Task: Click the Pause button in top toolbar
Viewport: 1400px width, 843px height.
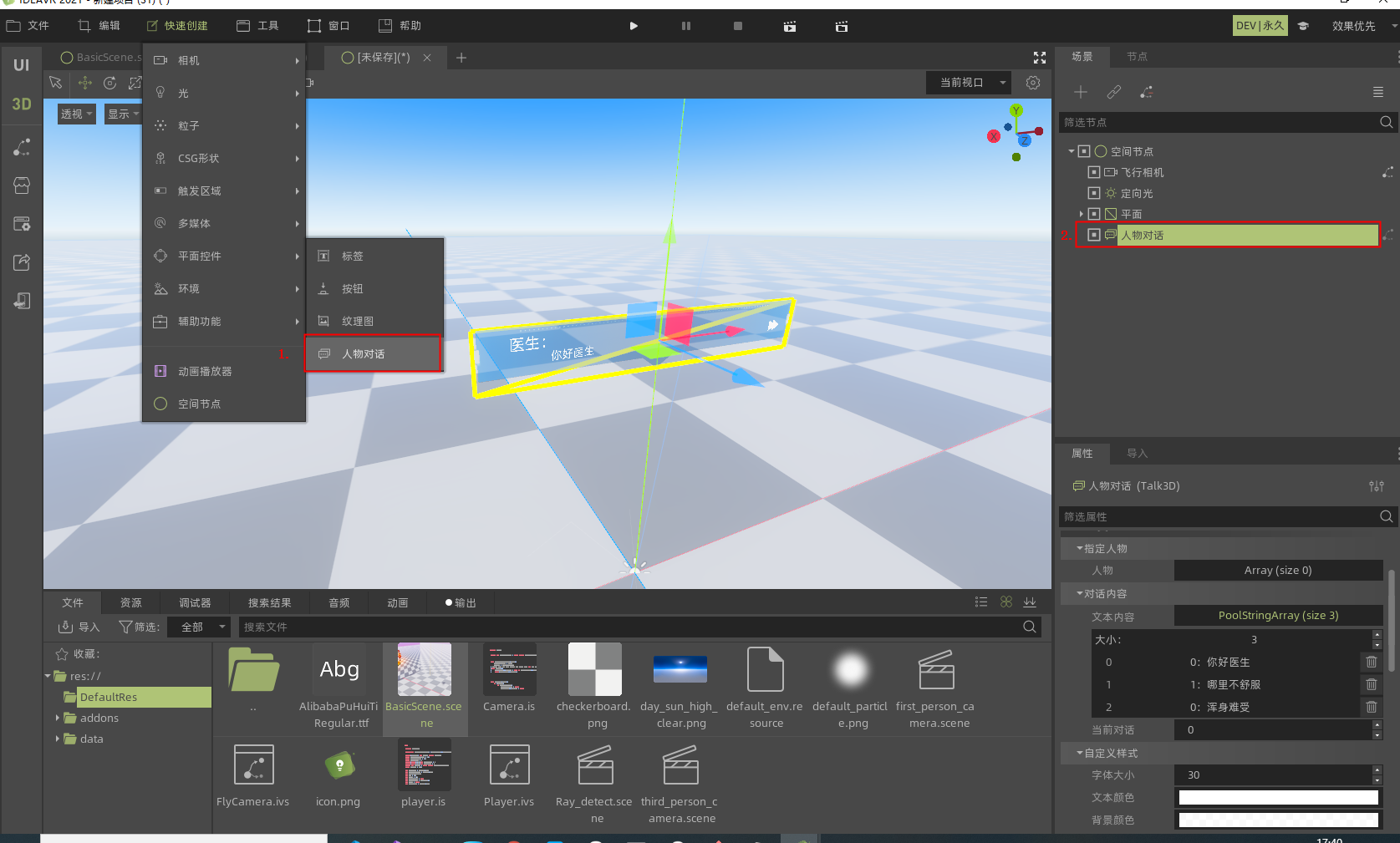Action: click(686, 26)
